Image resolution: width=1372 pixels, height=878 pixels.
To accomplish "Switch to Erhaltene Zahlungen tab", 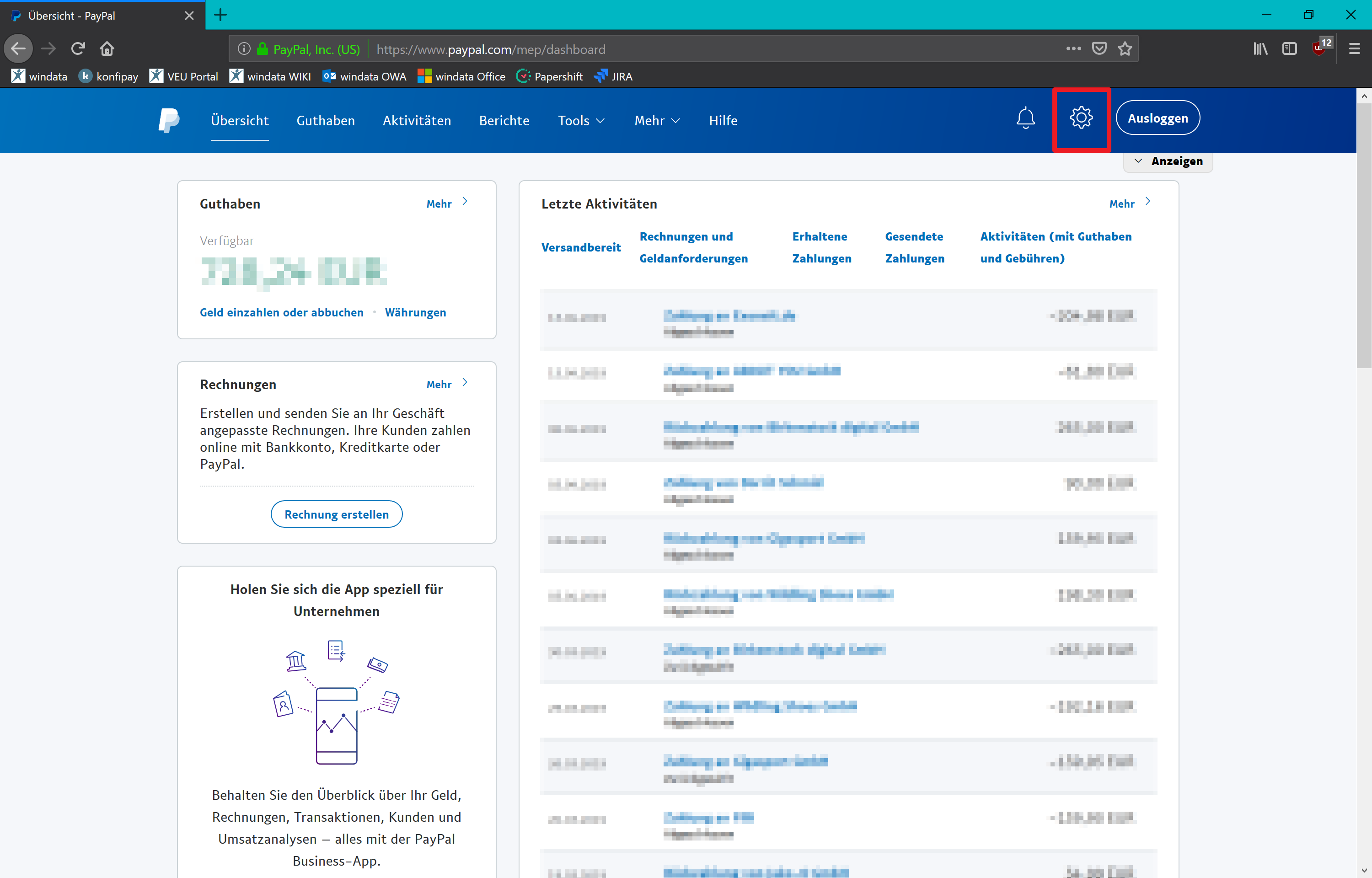I will tap(821, 247).
